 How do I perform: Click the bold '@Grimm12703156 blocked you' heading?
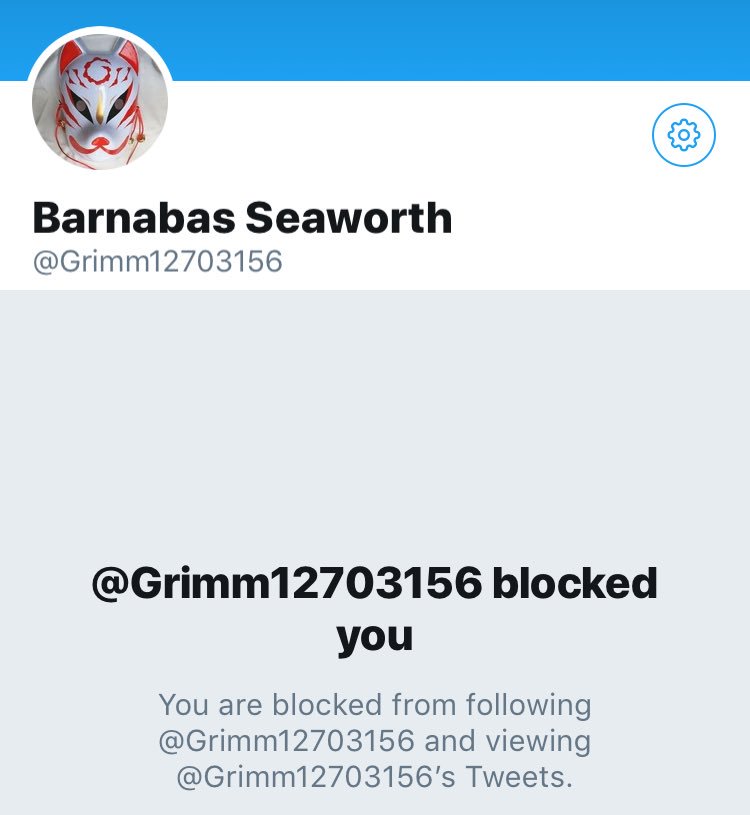click(x=375, y=609)
